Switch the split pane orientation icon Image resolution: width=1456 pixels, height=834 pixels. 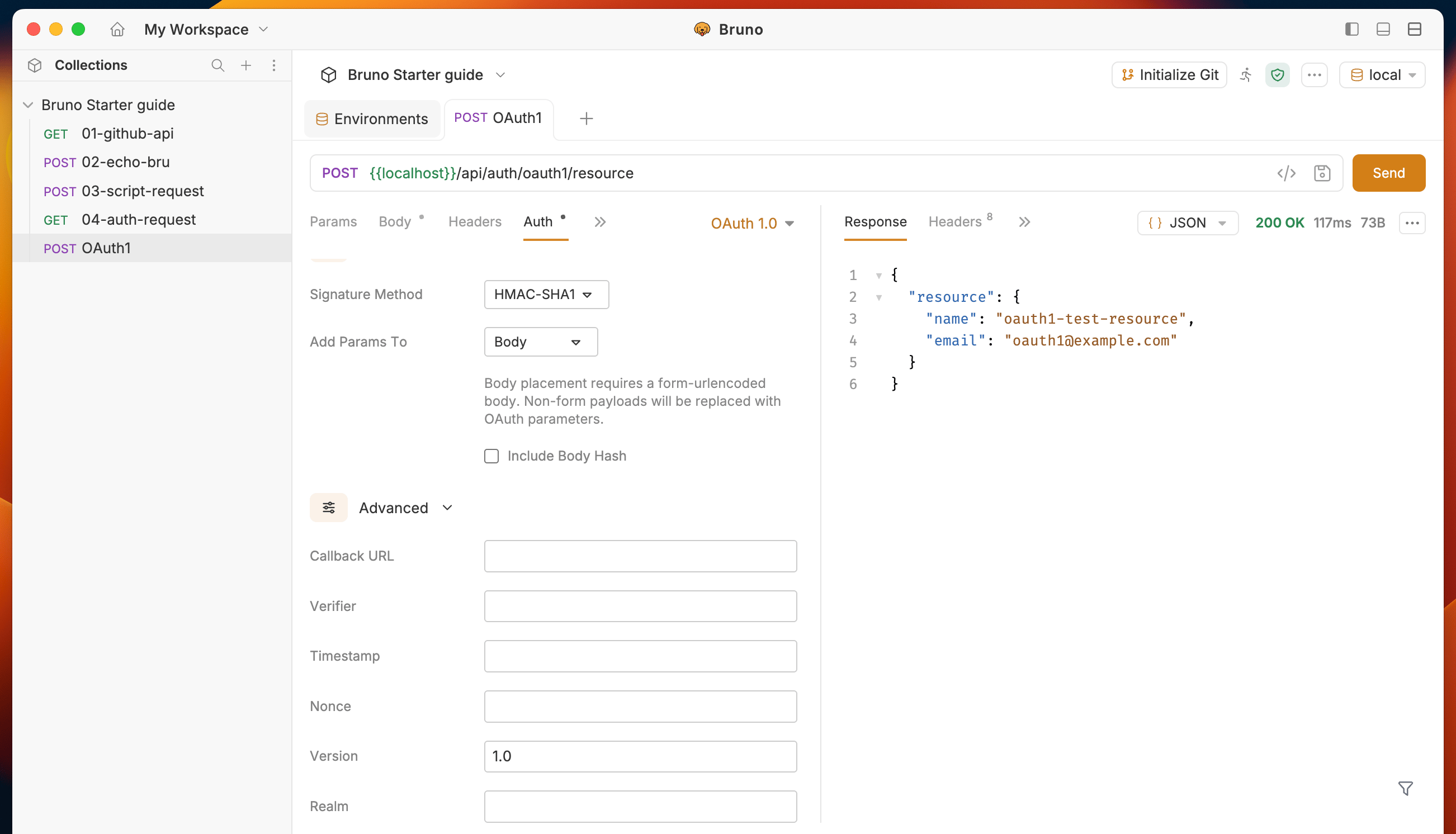pos(1414,29)
